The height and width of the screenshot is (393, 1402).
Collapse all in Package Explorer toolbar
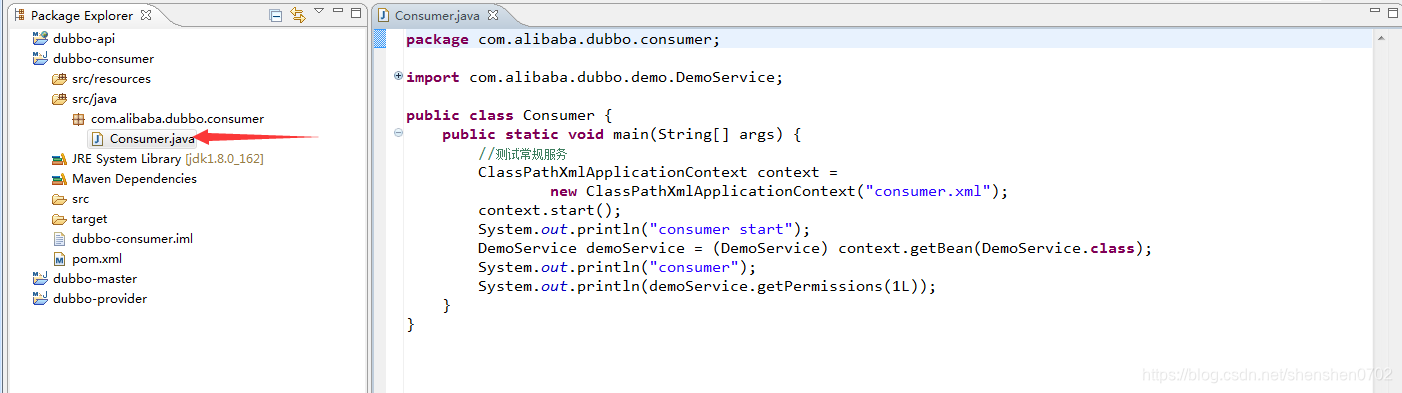click(276, 15)
